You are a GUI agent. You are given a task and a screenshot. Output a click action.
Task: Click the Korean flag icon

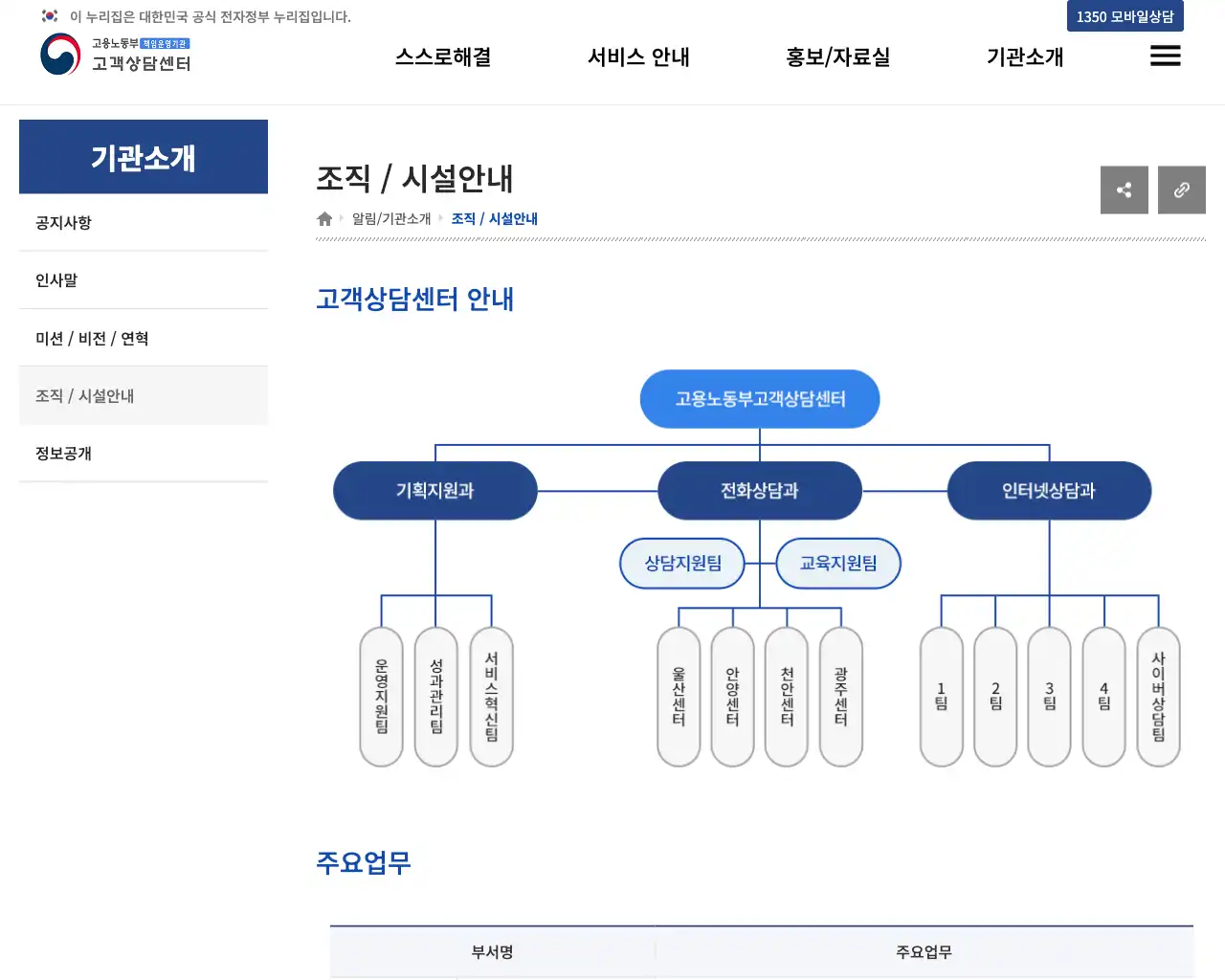tap(50, 16)
